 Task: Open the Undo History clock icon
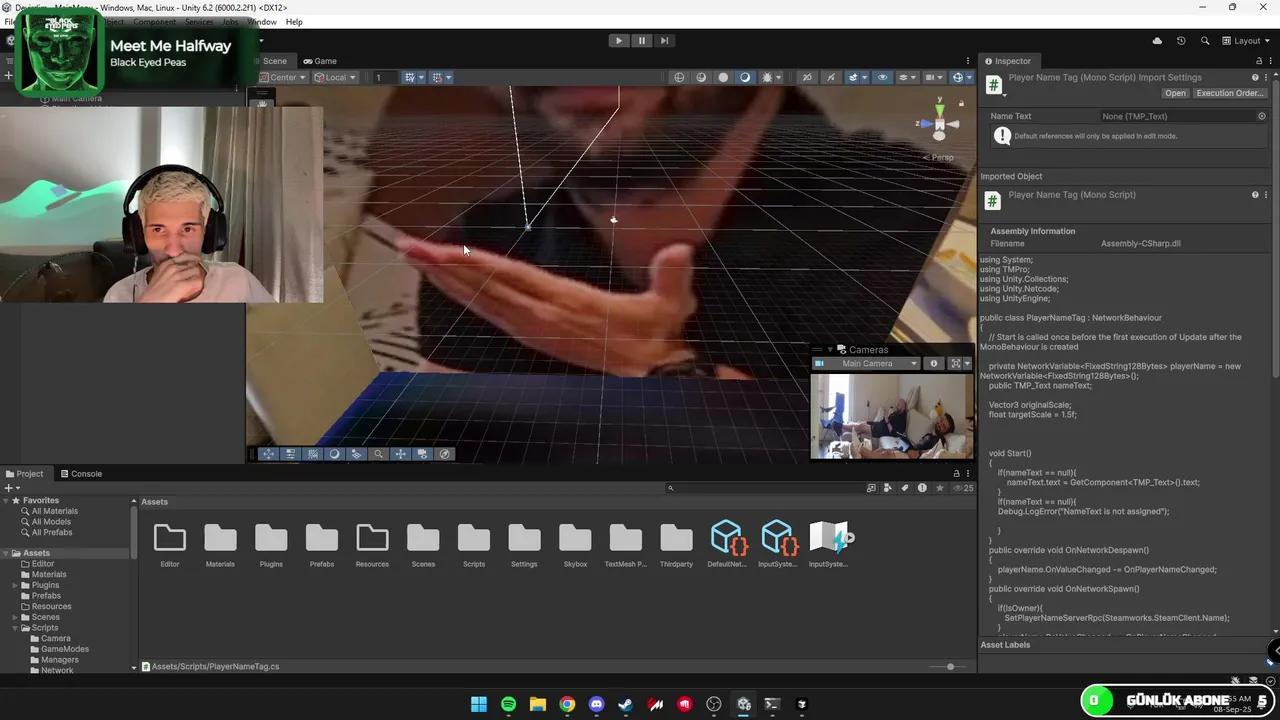(x=1181, y=41)
